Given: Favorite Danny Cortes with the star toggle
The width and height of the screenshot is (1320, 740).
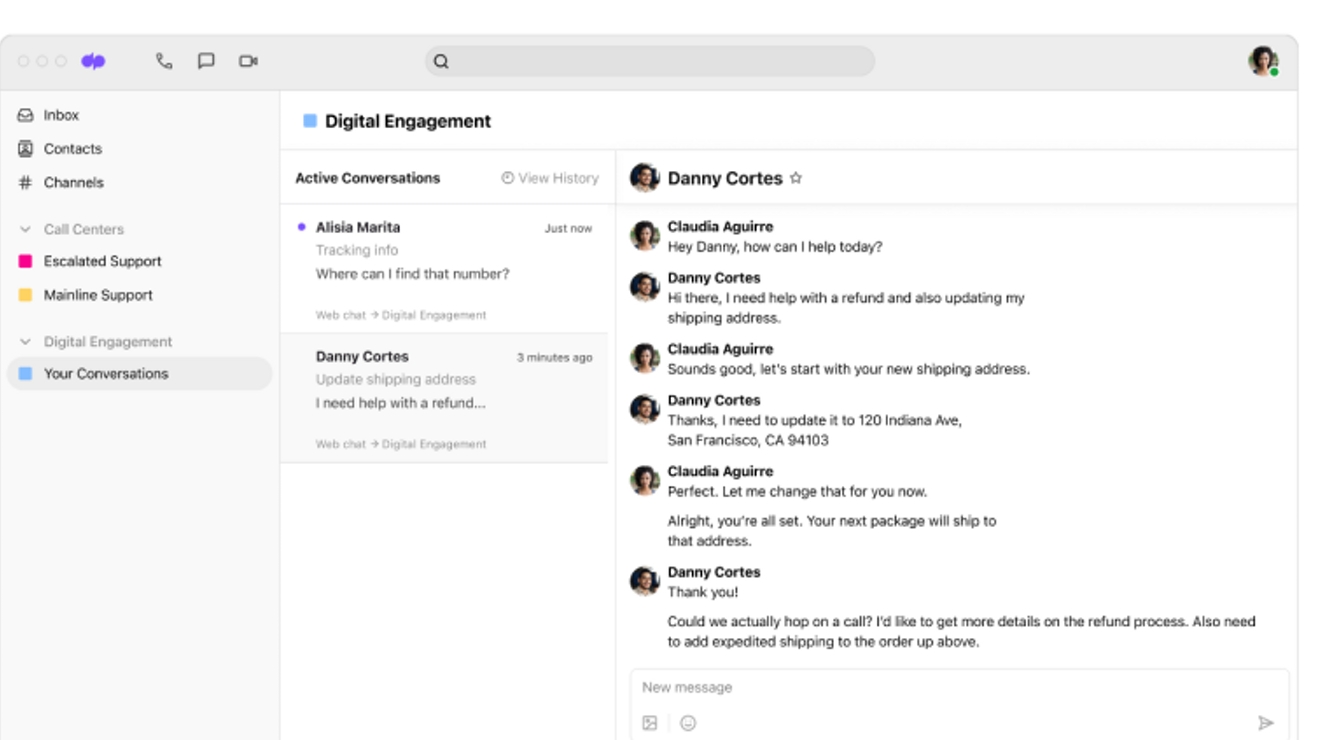Looking at the screenshot, I should tap(796, 178).
